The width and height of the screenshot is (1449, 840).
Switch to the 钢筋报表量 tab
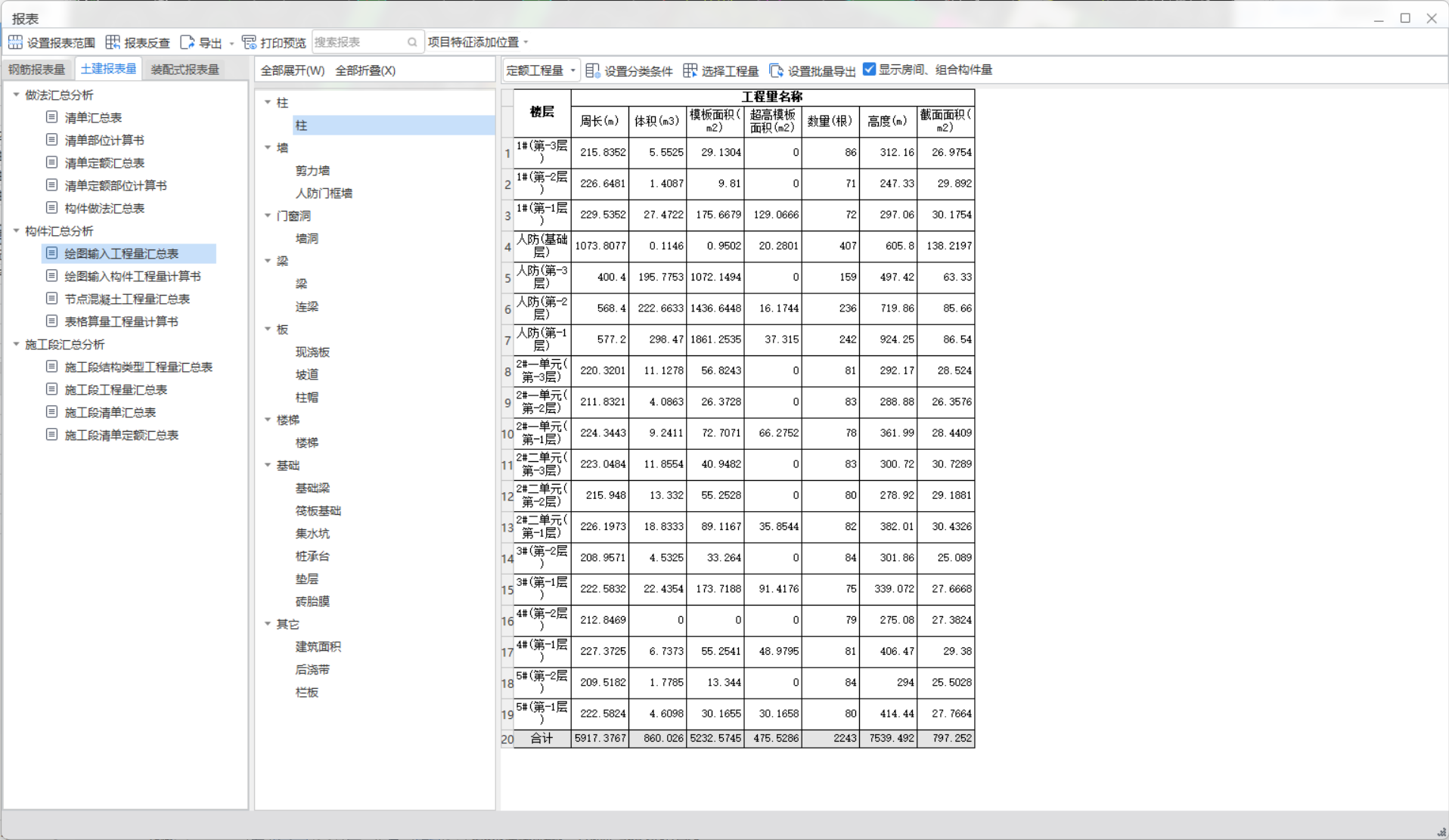tap(36, 70)
